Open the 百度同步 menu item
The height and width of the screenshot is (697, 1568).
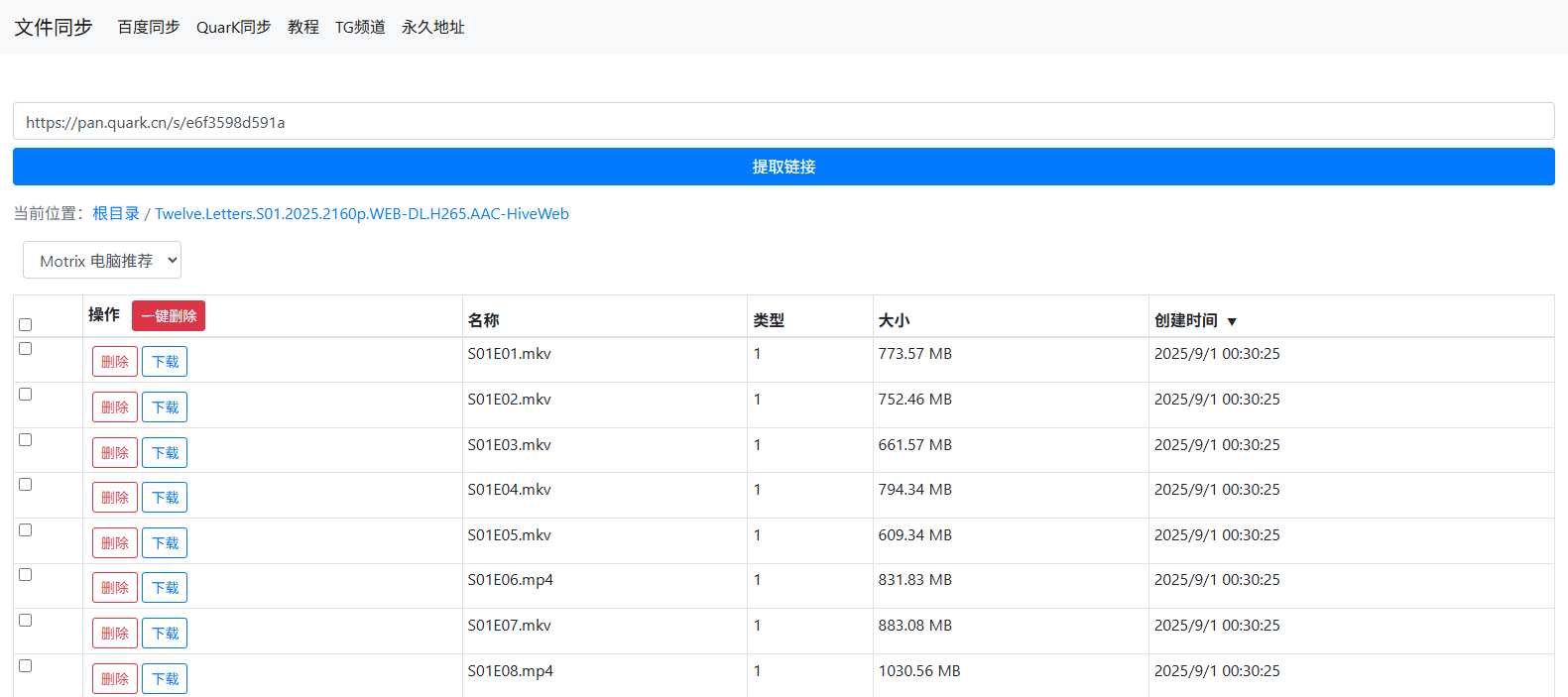pos(149,27)
